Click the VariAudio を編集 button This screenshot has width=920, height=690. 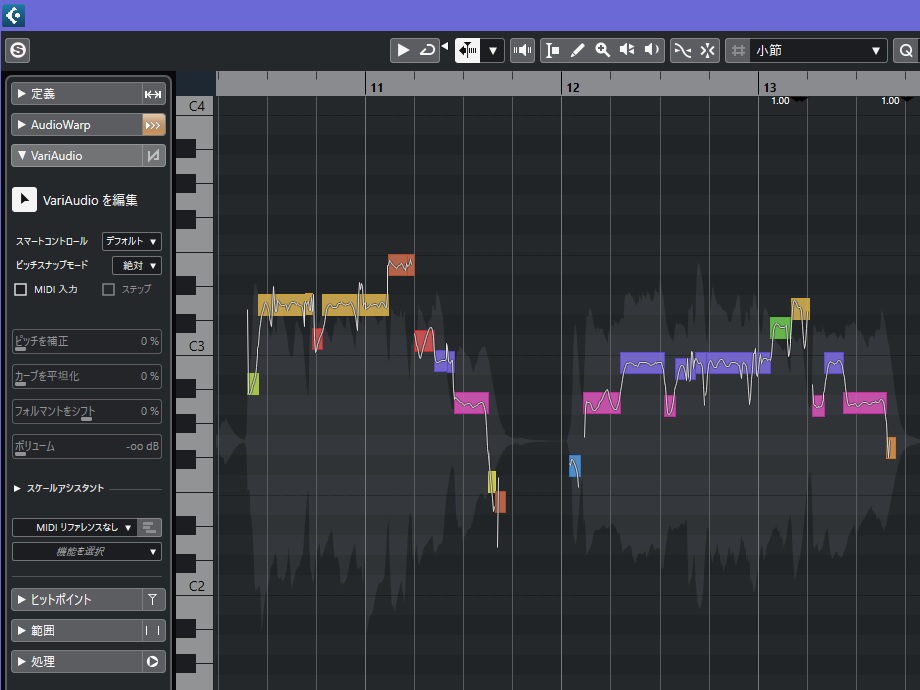pyautogui.click(x=25, y=200)
